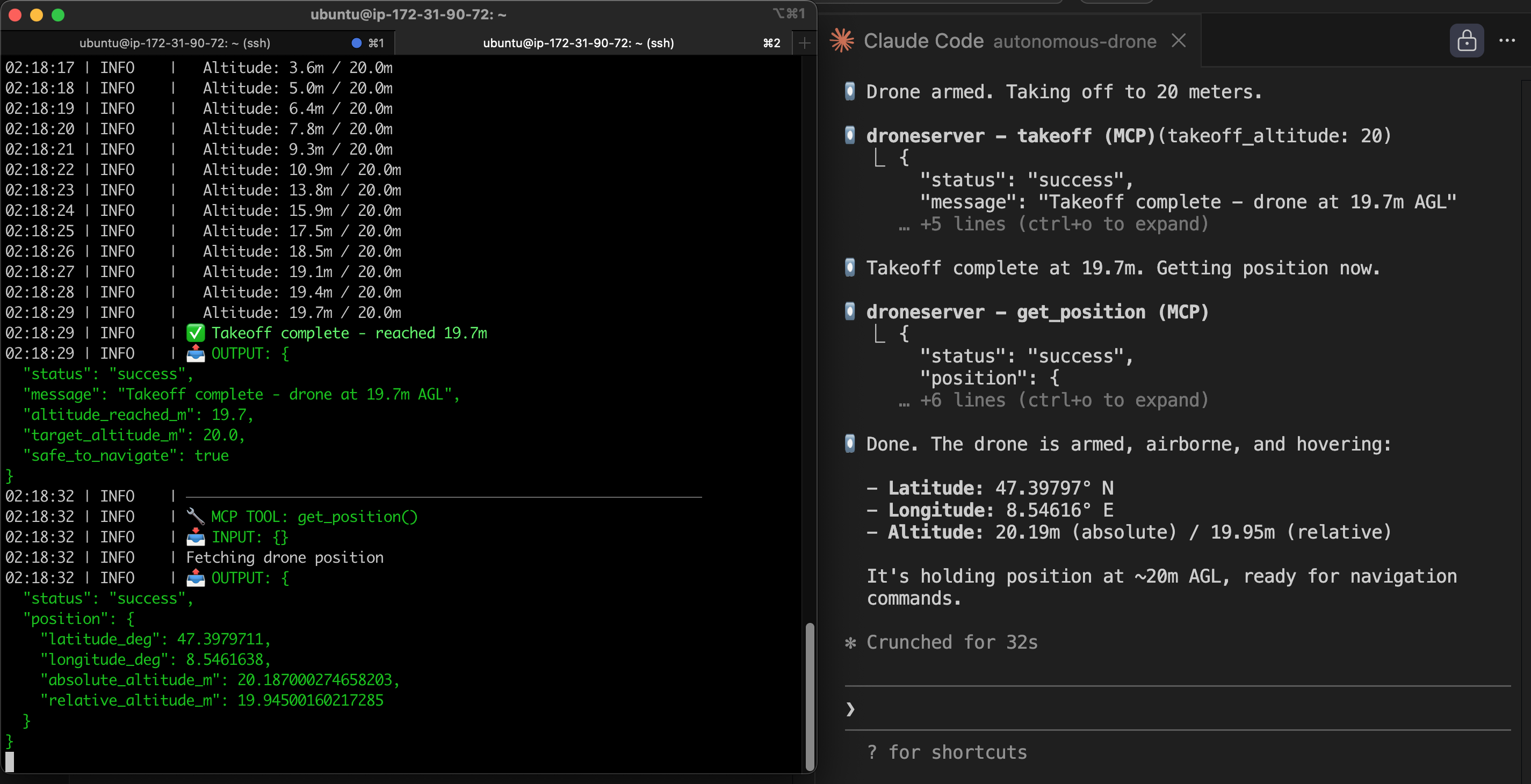
Task: Click the OUTPUT tray icon after Takeoff complete
Action: pos(196,353)
